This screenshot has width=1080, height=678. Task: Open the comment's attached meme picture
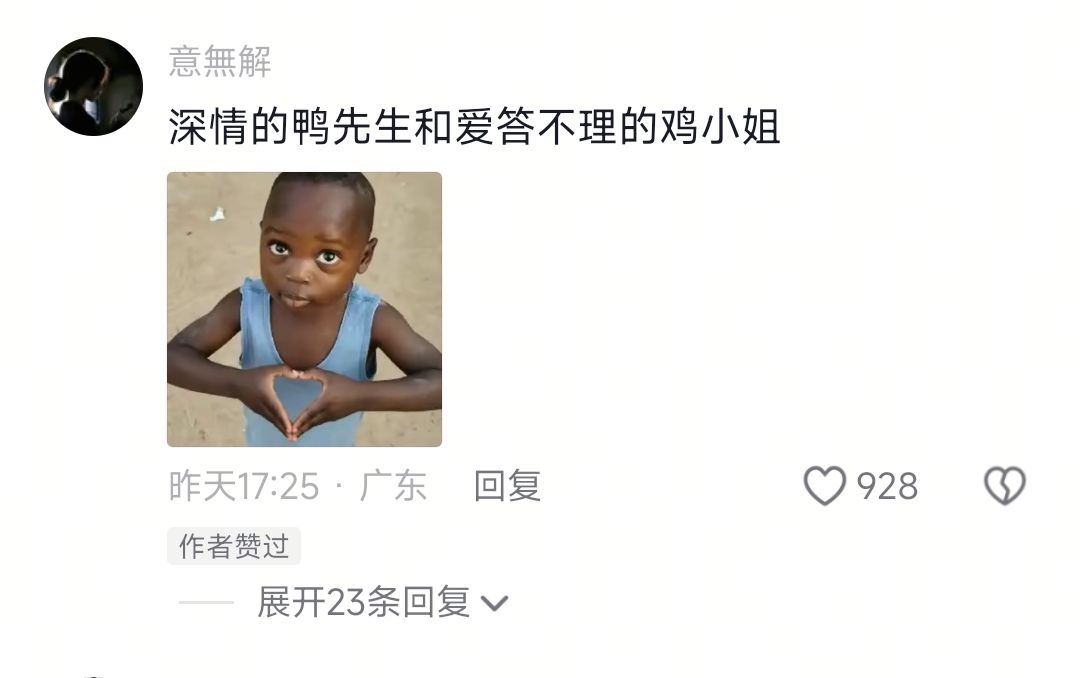coord(304,309)
